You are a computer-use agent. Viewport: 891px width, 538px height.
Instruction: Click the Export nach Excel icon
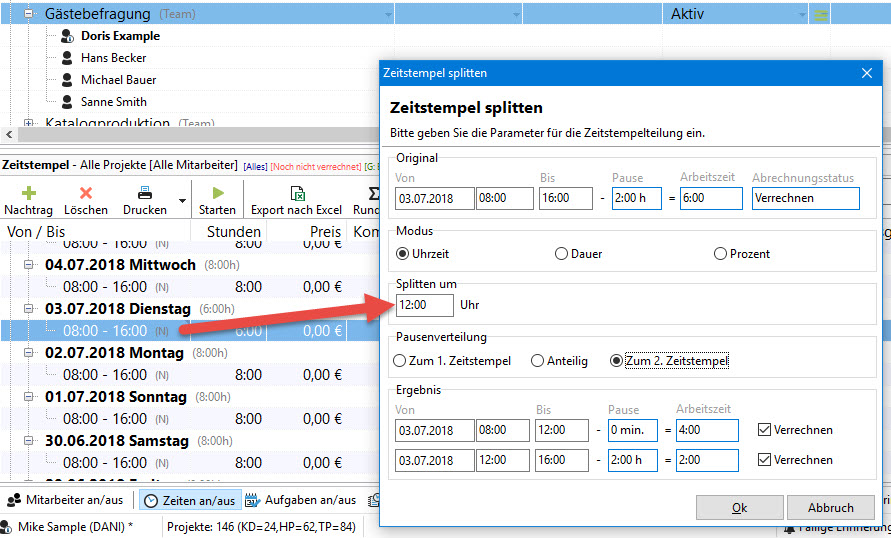coord(297,193)
